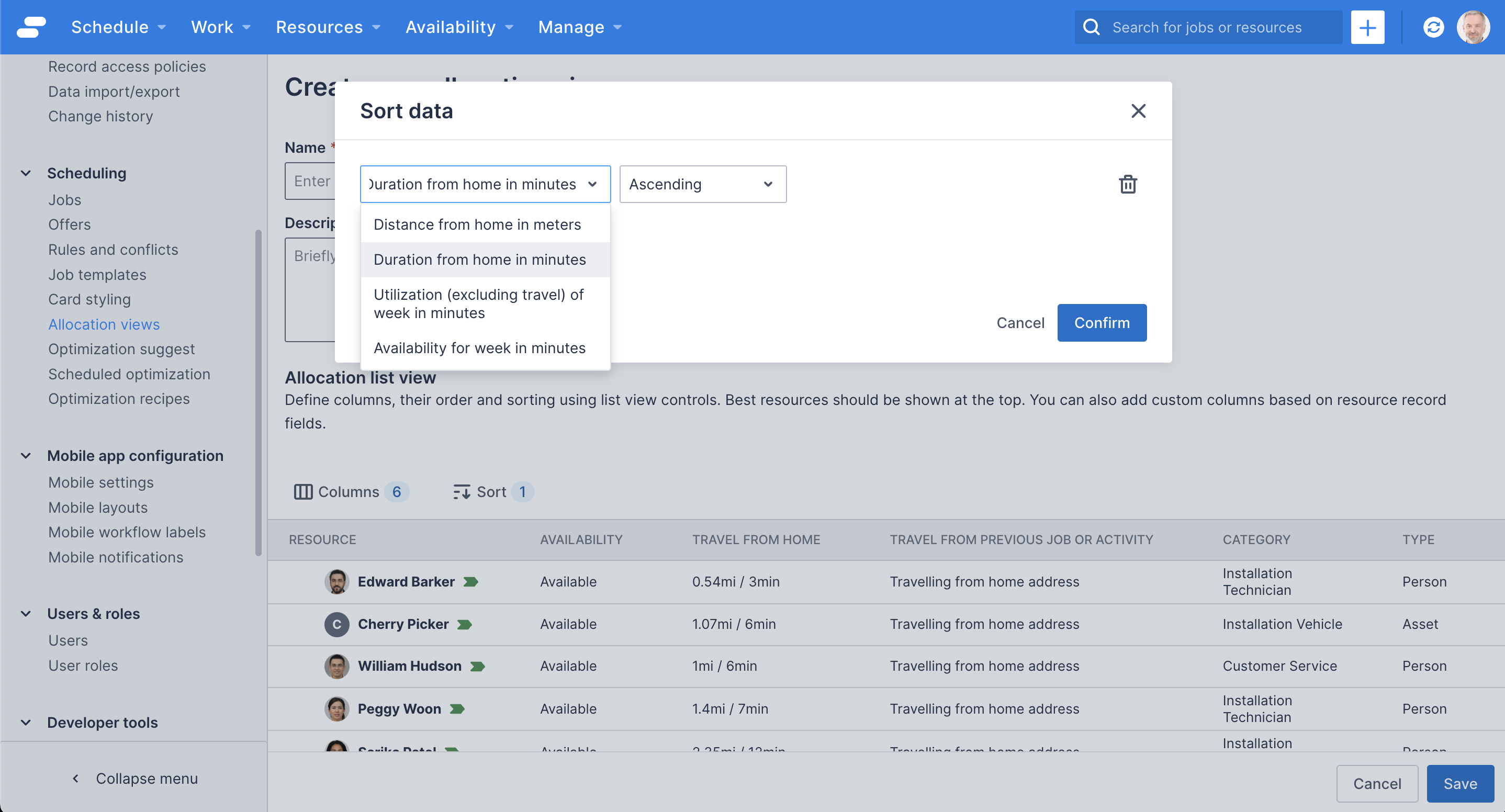Click the Travel From Home column header
1505x812 pixels.
click(x=756, y=540)
